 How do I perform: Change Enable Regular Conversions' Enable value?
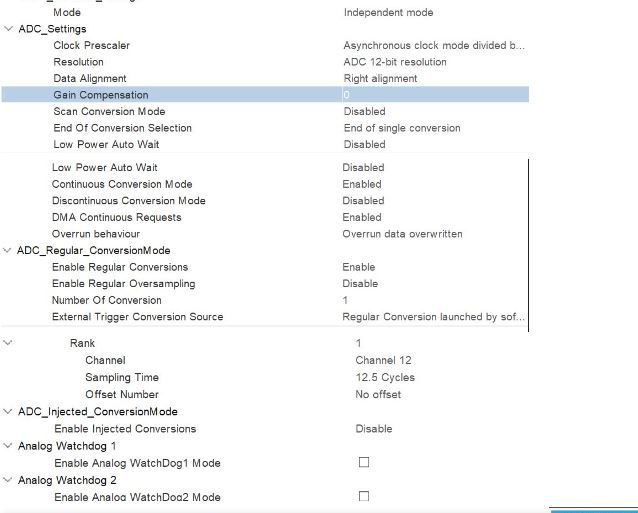[359, 267]
